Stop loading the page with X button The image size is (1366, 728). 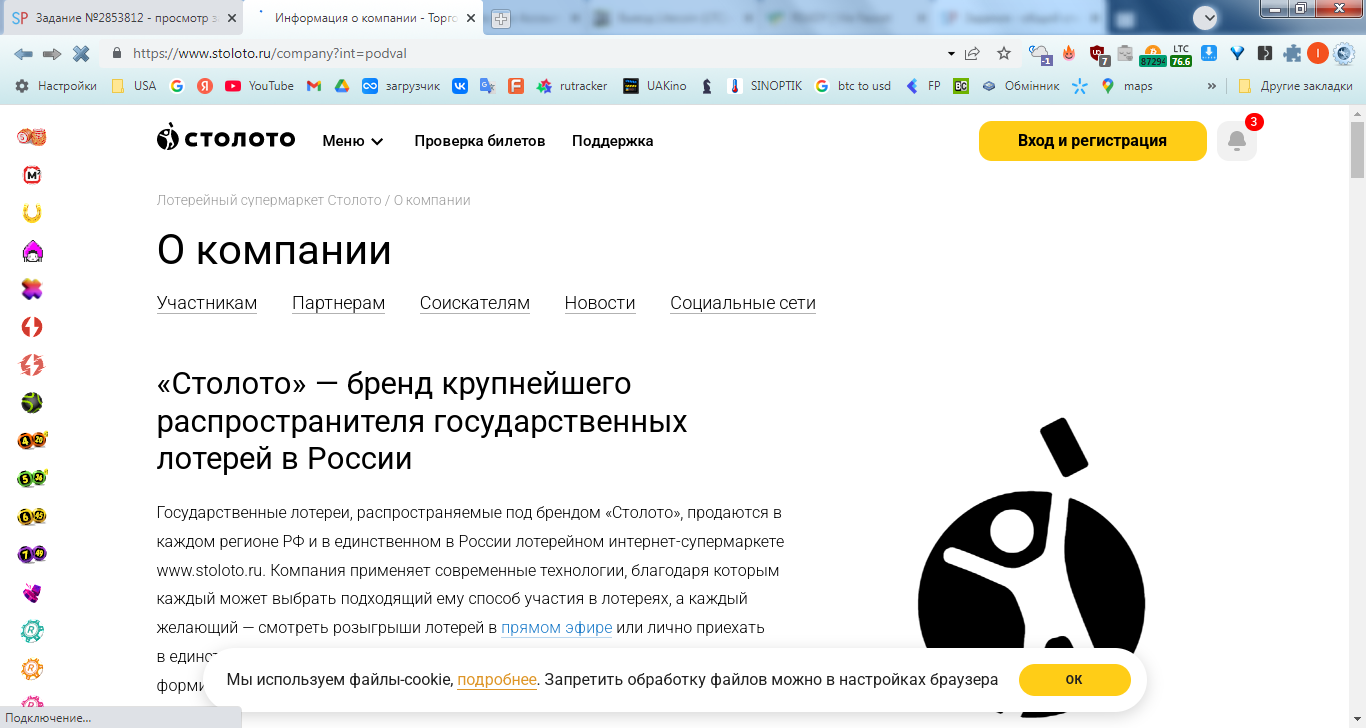pos(81,53)
